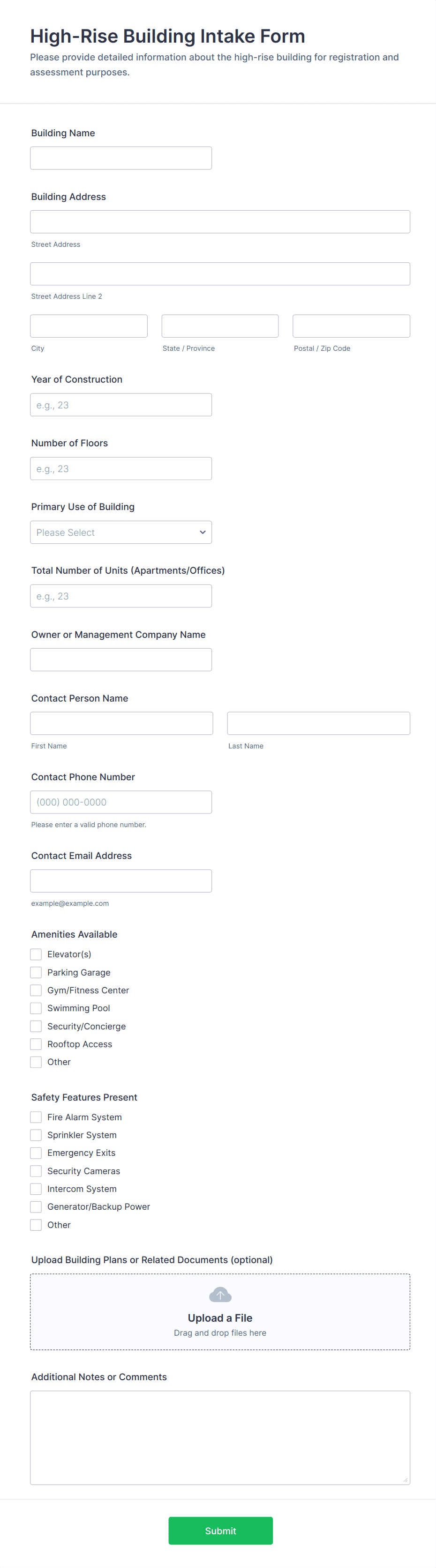
Task: Check Other under Safety Features Present
Action: [x=35, y=1225]
